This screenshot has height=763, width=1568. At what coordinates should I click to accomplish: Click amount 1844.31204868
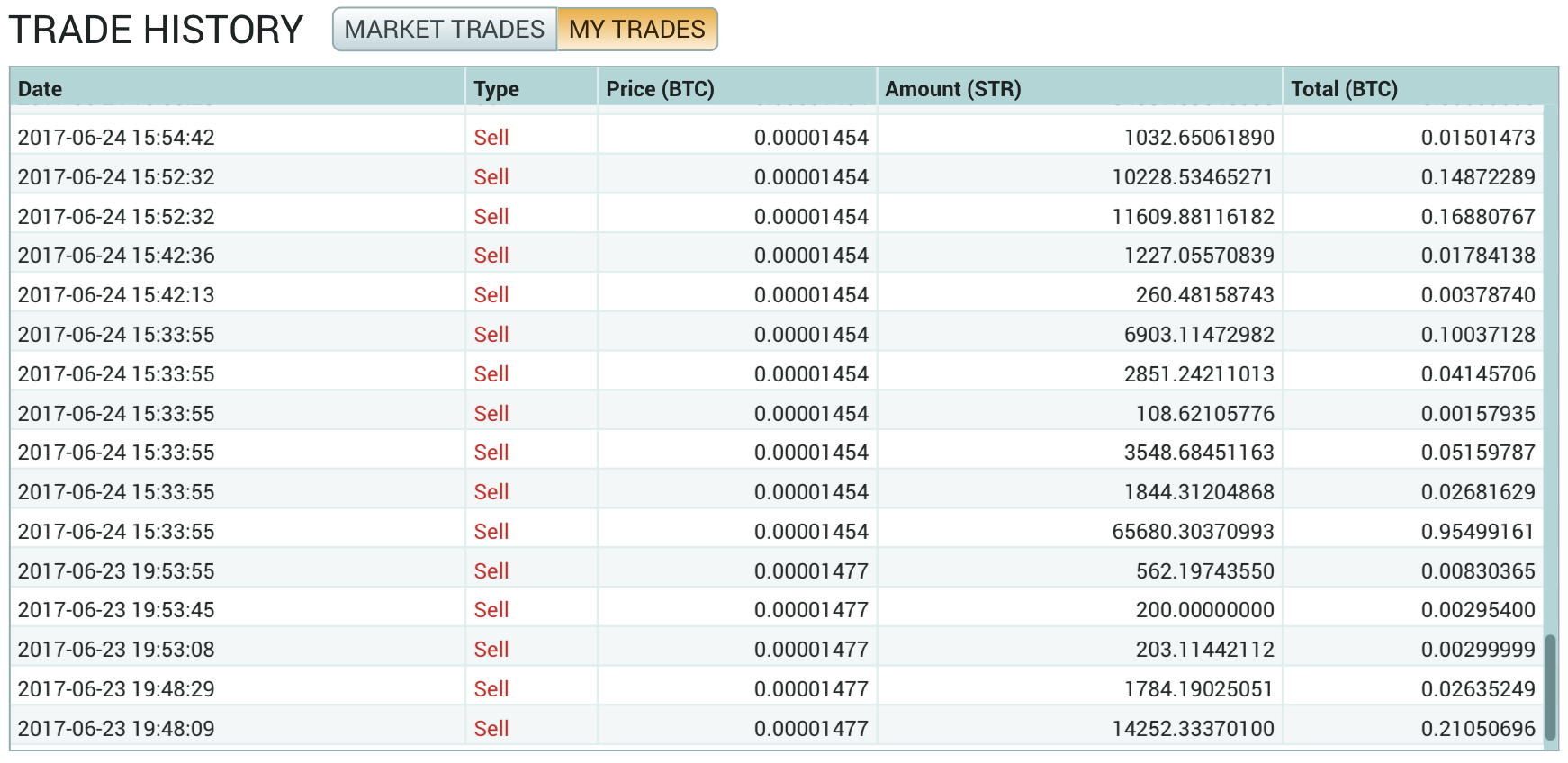[1199, 492]
